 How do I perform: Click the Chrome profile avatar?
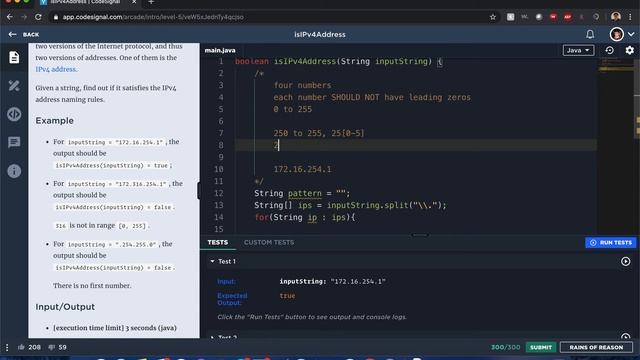[616, 17]
